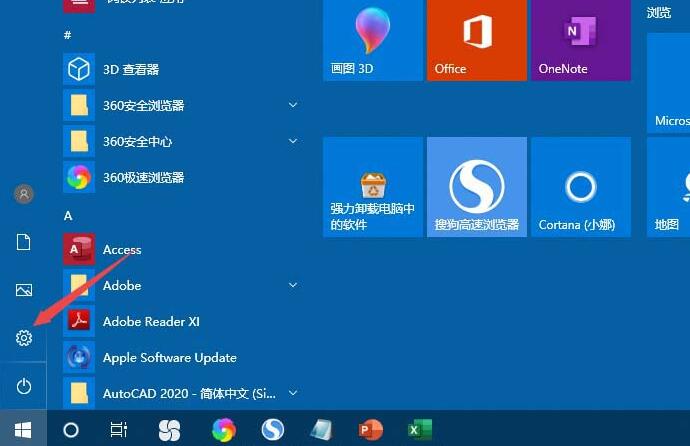Click the 浏览 tile group heading

tap(659, 13)
